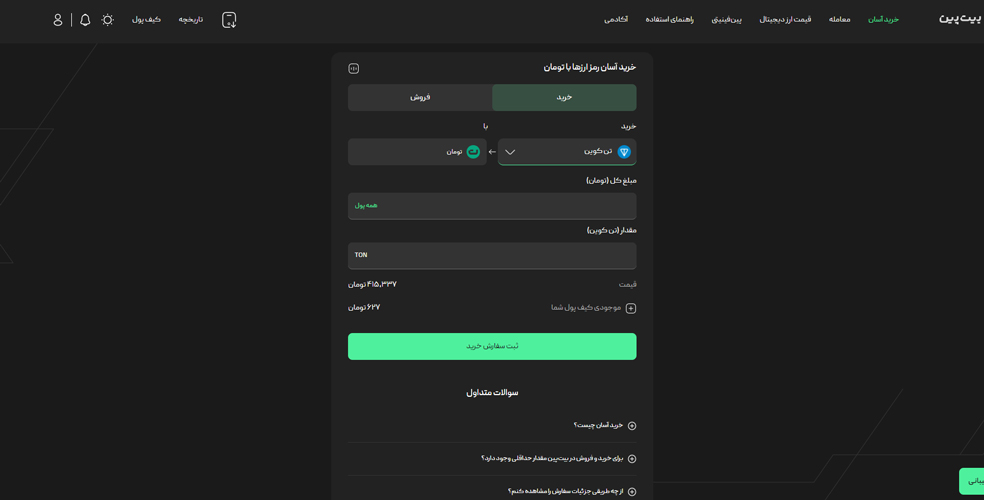Viewport: 984px width, 500px height.
Task: Toggle light theme with the sun icon
Action: tap(108, 20)
